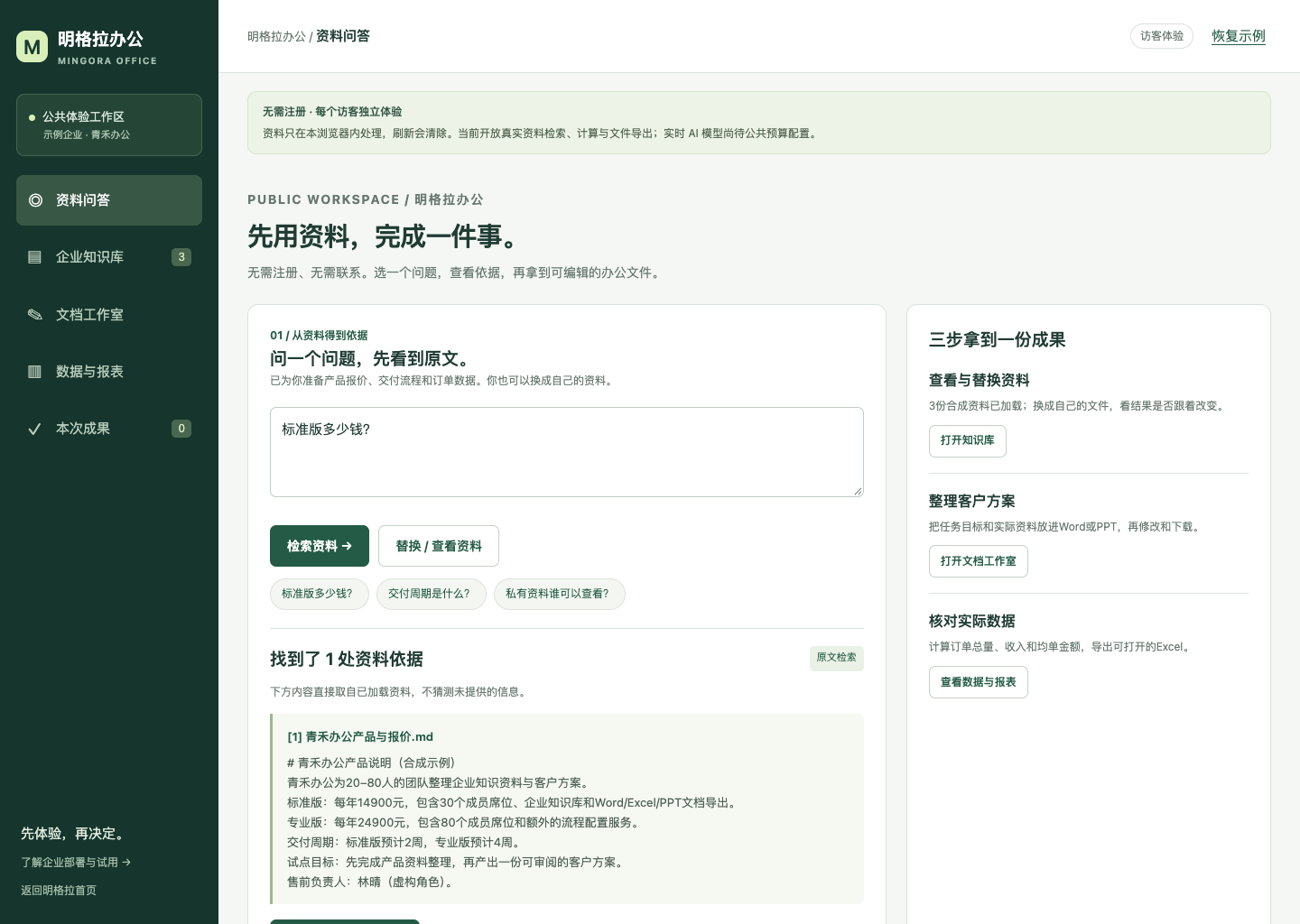Choose the 标准版多少钱? suggestion chip
1300x924 pixels.
pos(319,594)
